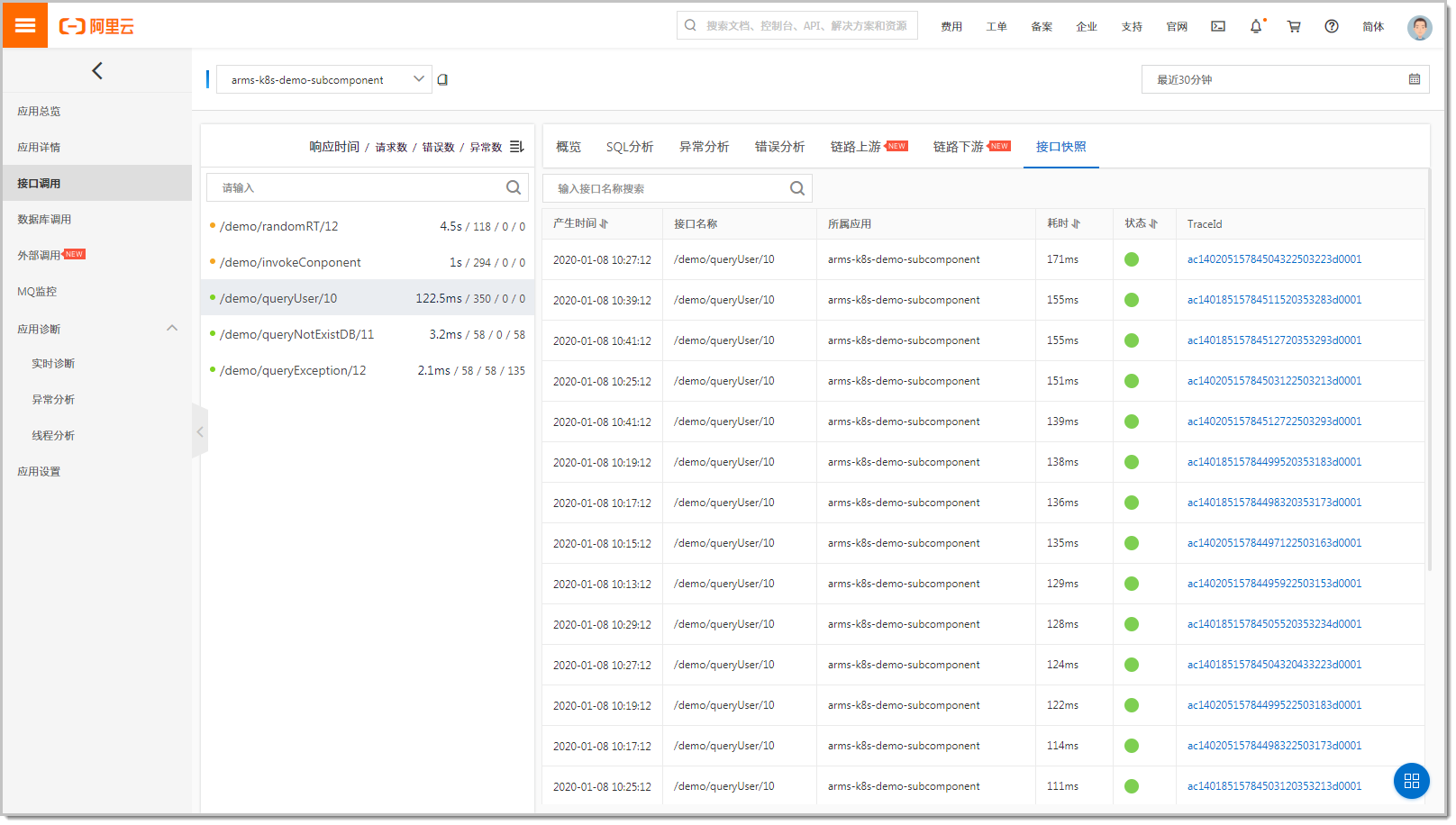
Task: Open the arms-k8s-demo-subcomponent application dropdown
Action: tap(324, 79)
